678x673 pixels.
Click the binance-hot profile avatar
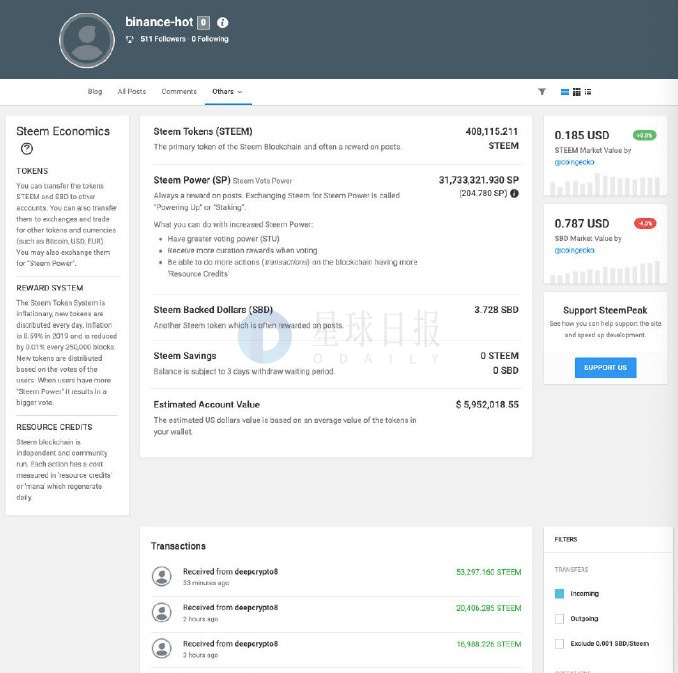click(x=87, y=41)
